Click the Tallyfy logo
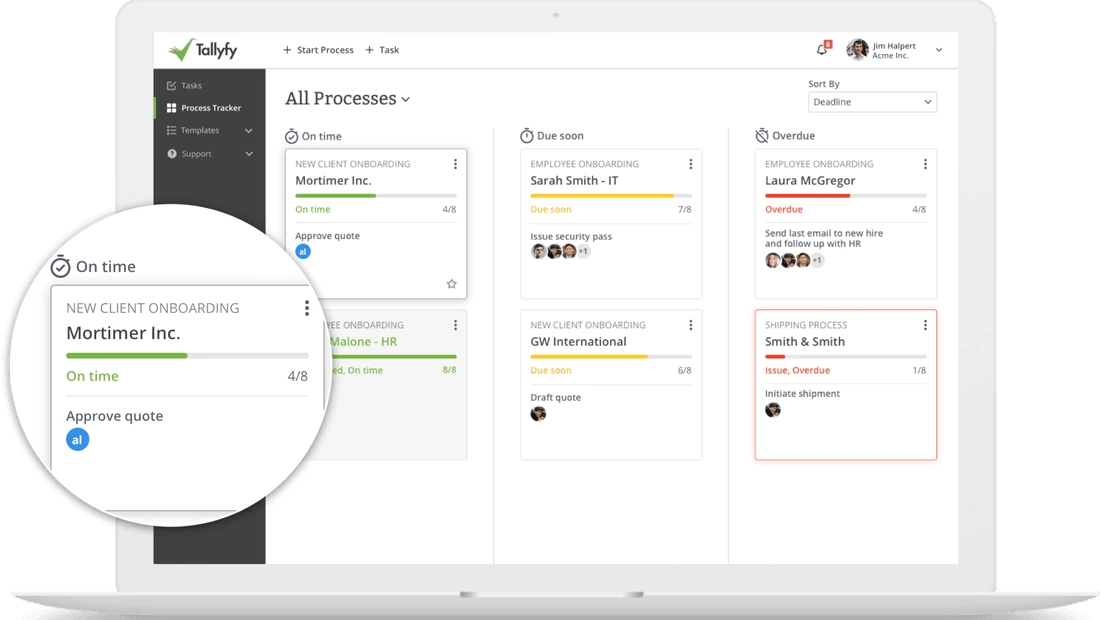The width and height of the screenshot is (1100, 620). pos(203,50)
